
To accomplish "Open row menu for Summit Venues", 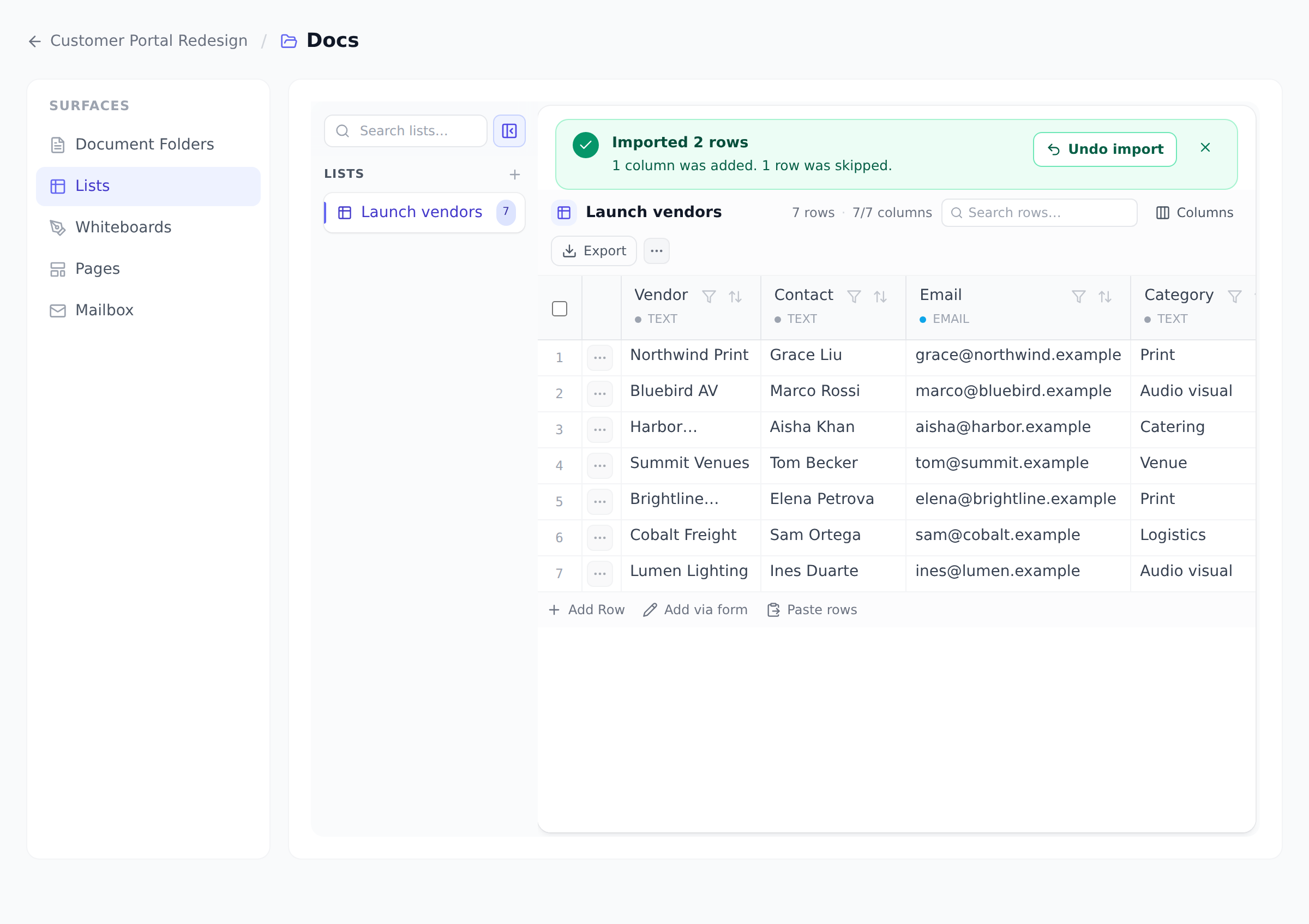I will [600, 465].
